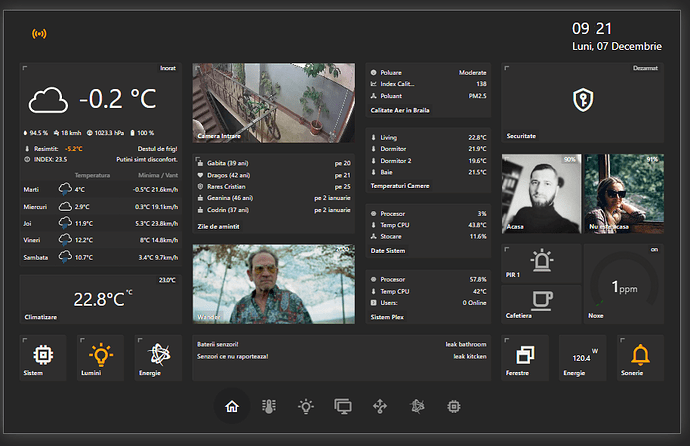Click the orange broadcast signal icon

(40, 34)
